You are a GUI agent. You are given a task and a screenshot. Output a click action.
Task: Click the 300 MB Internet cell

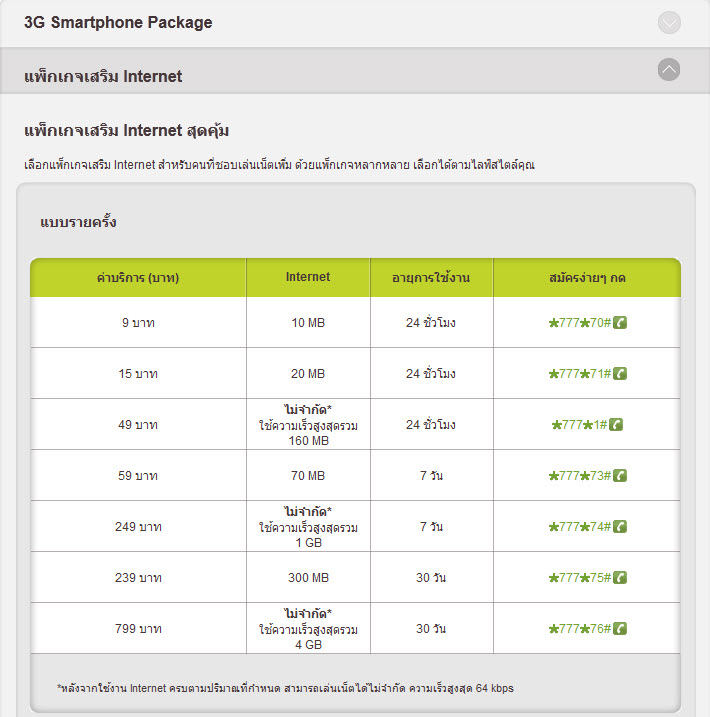307,578
